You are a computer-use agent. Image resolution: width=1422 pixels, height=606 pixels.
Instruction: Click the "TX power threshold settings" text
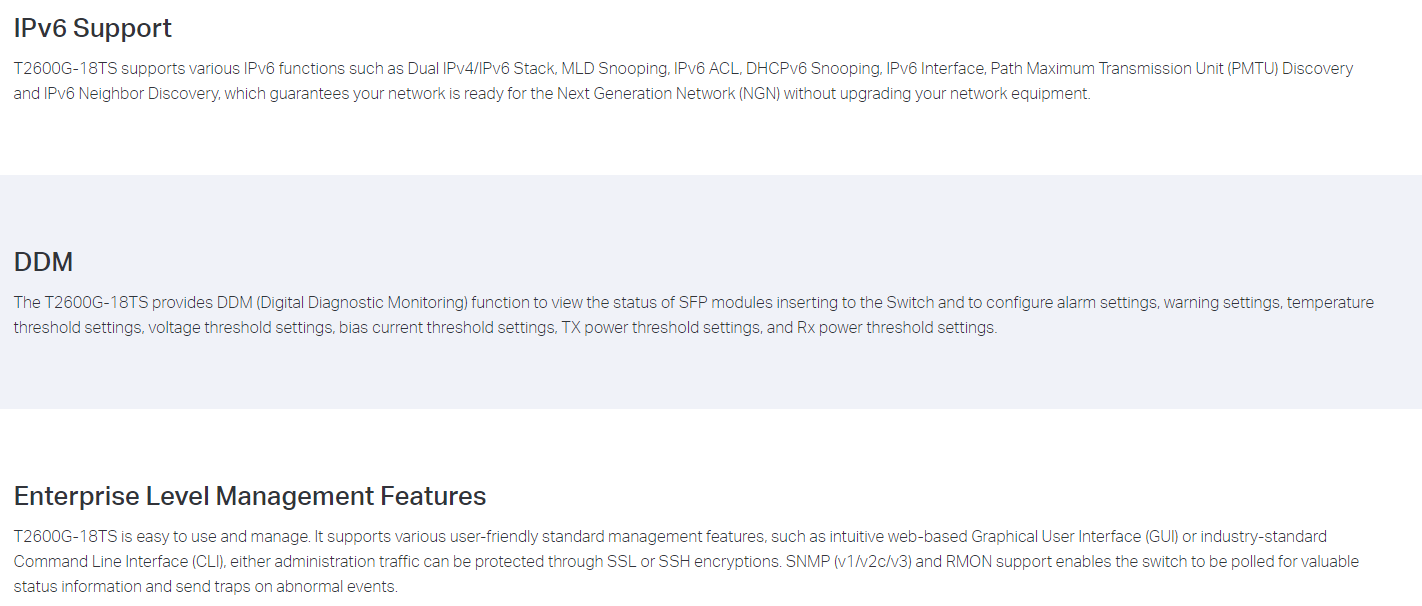coord(660,328)
